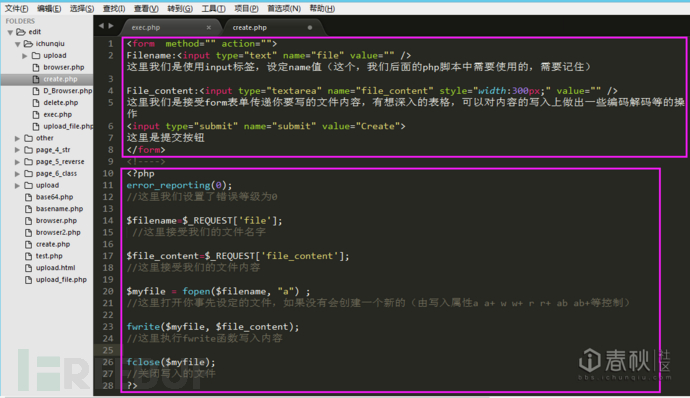Place cursor on fwrite($myfile, $file_content); line
The image size is (690, 398).
213,327
